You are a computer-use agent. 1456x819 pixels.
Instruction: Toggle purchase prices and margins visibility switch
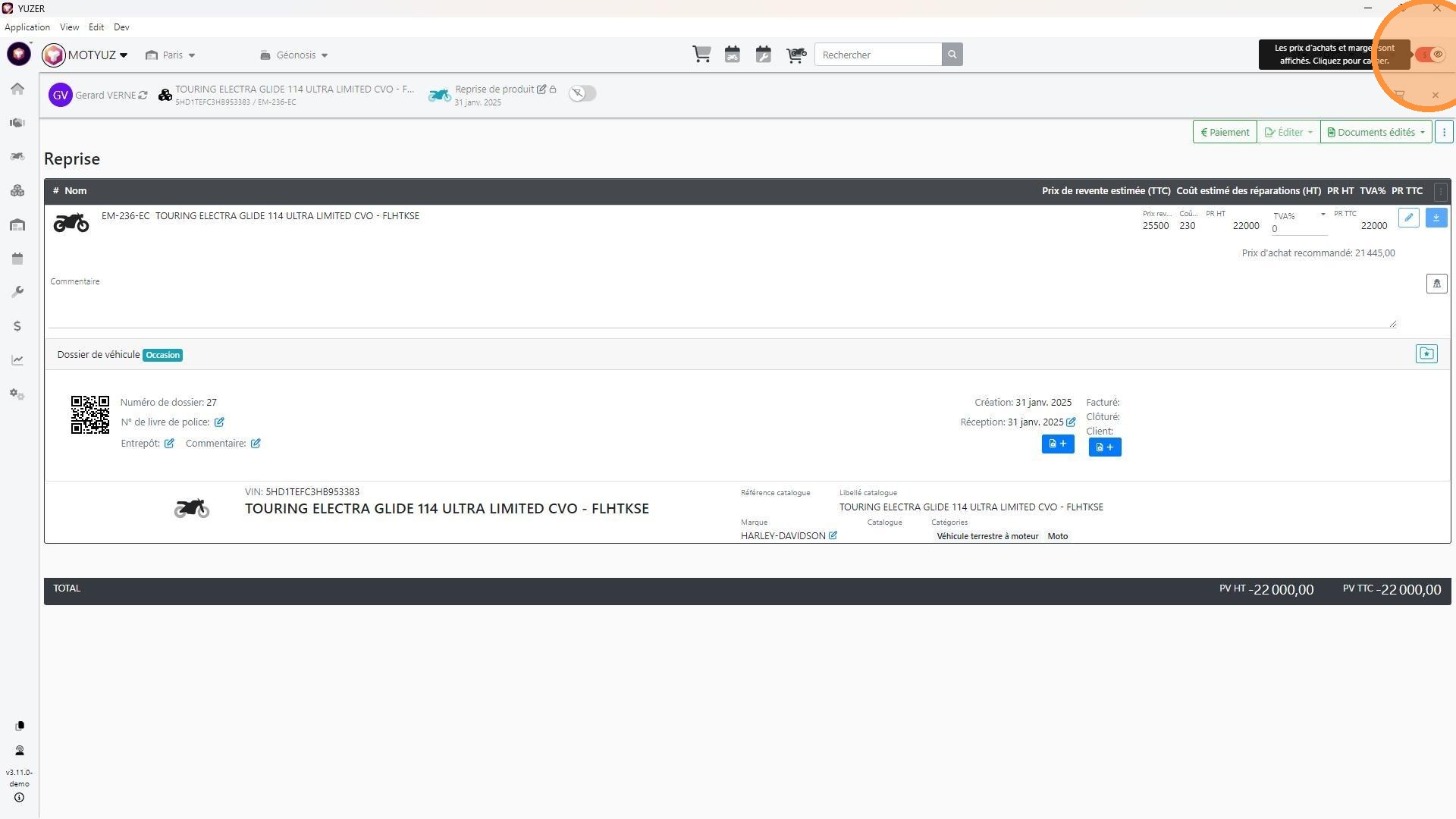coord(1430,55)
